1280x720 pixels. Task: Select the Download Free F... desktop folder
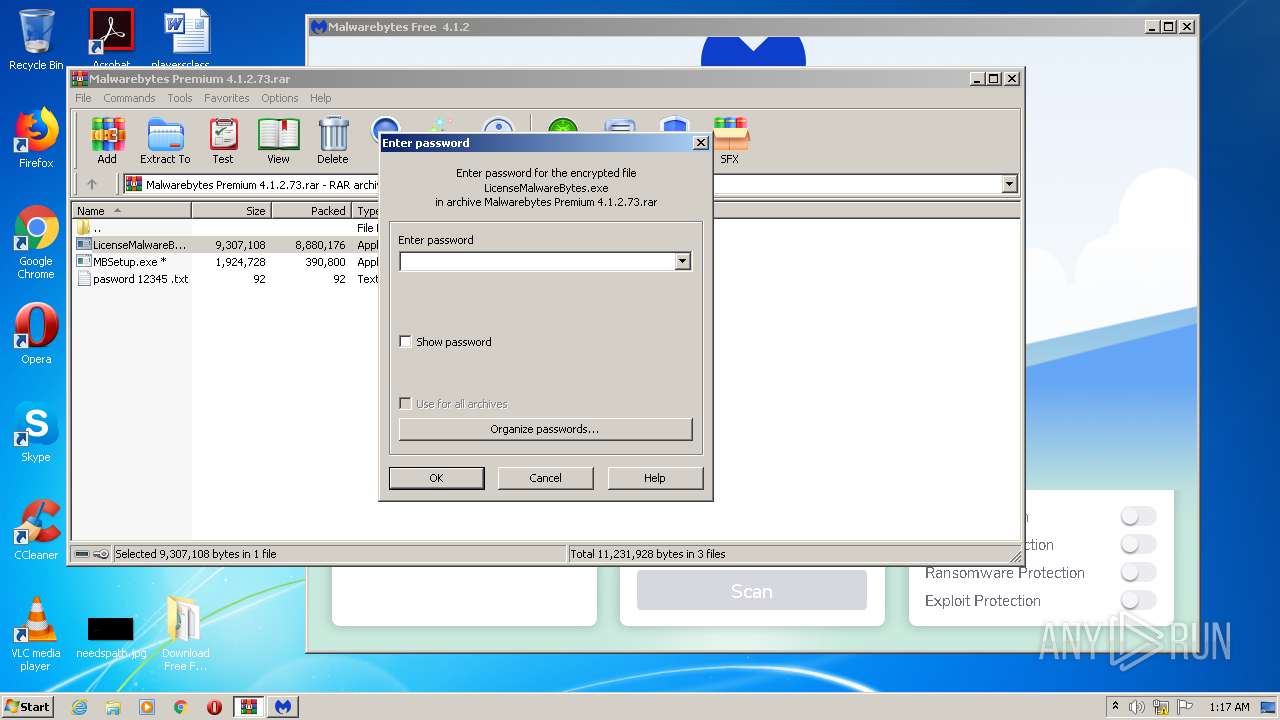(185, 634)
